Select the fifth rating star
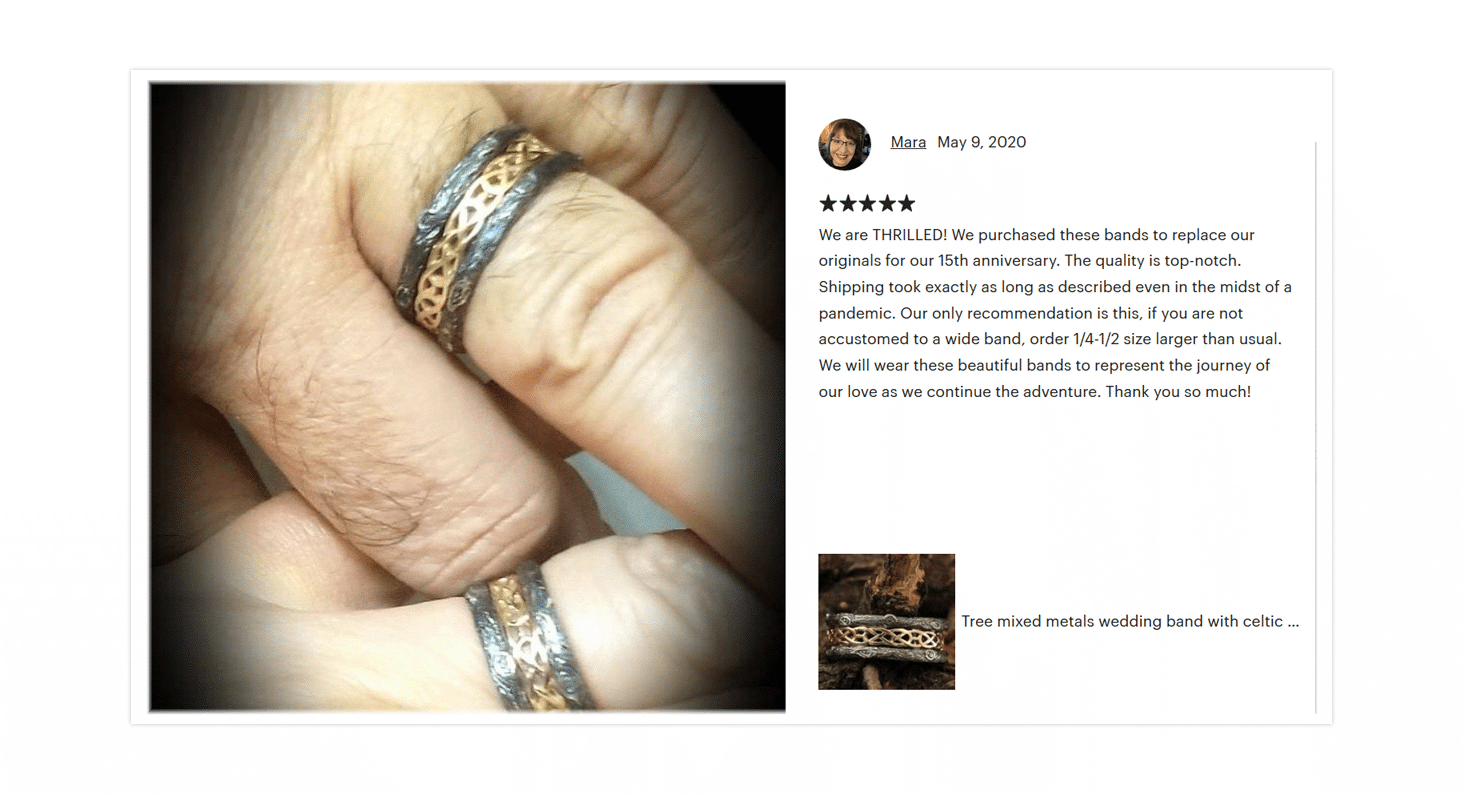This screenshot has width=1464, height=794. [x=906, y=204]
